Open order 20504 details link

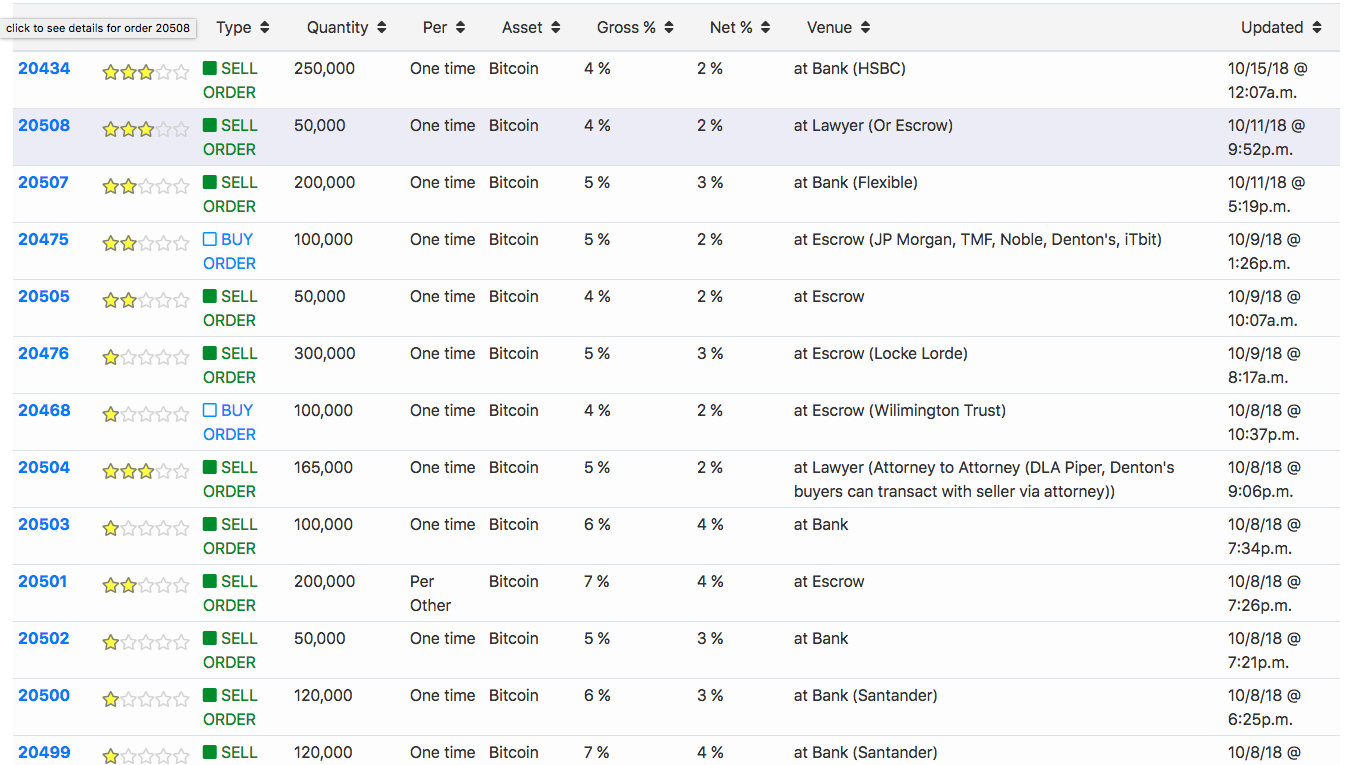click(44, 468)
